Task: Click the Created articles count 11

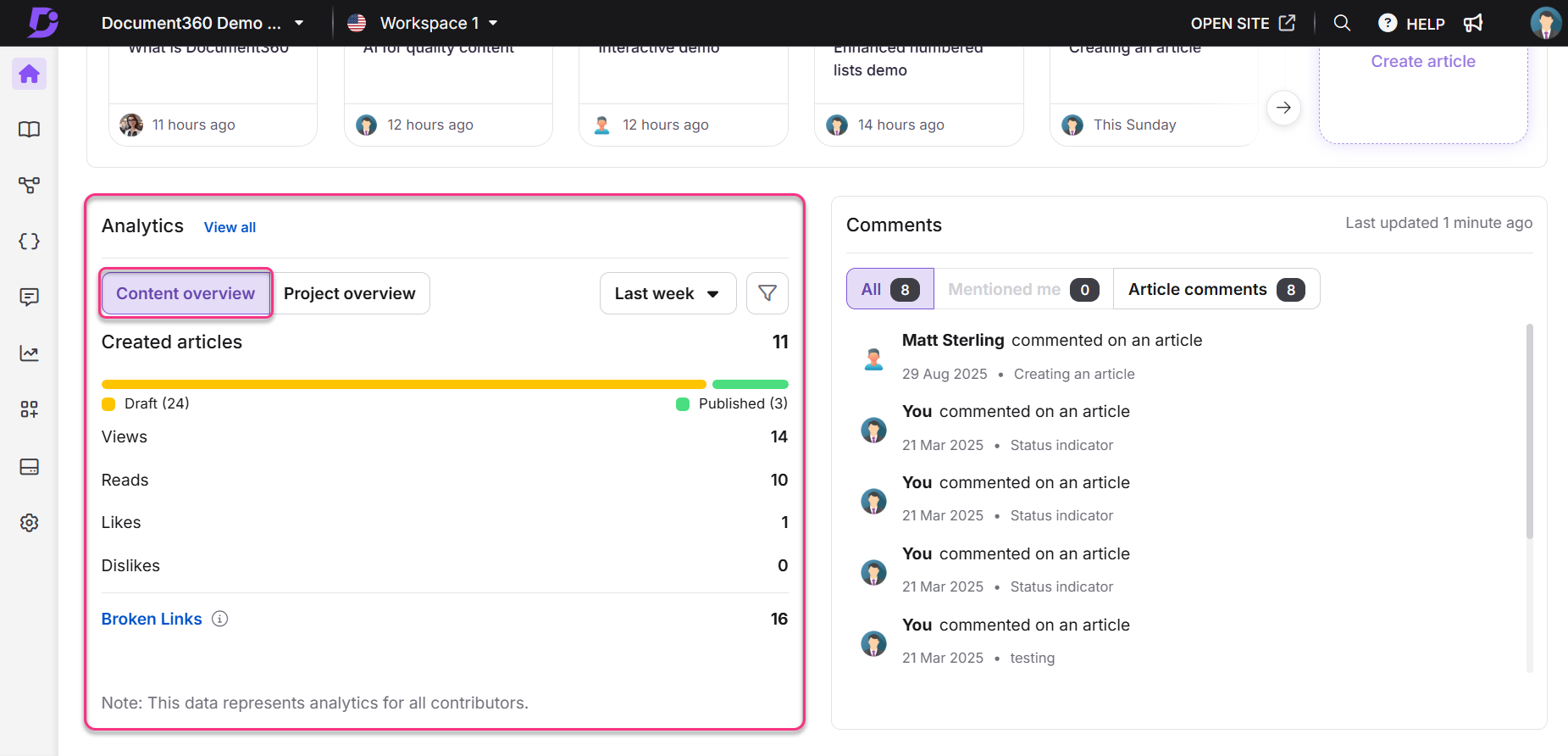Action: coord(780,342)
